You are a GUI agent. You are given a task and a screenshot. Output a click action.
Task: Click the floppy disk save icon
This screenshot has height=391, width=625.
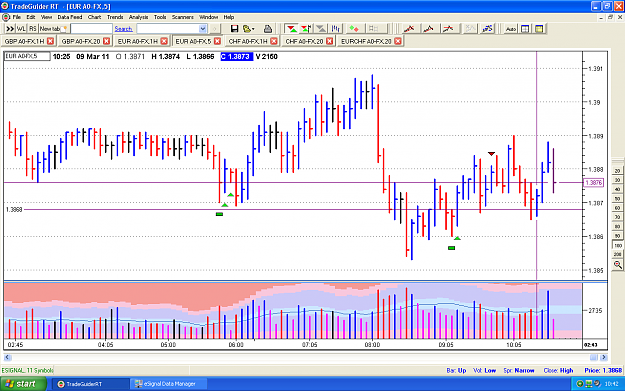[x=234, y=29]
